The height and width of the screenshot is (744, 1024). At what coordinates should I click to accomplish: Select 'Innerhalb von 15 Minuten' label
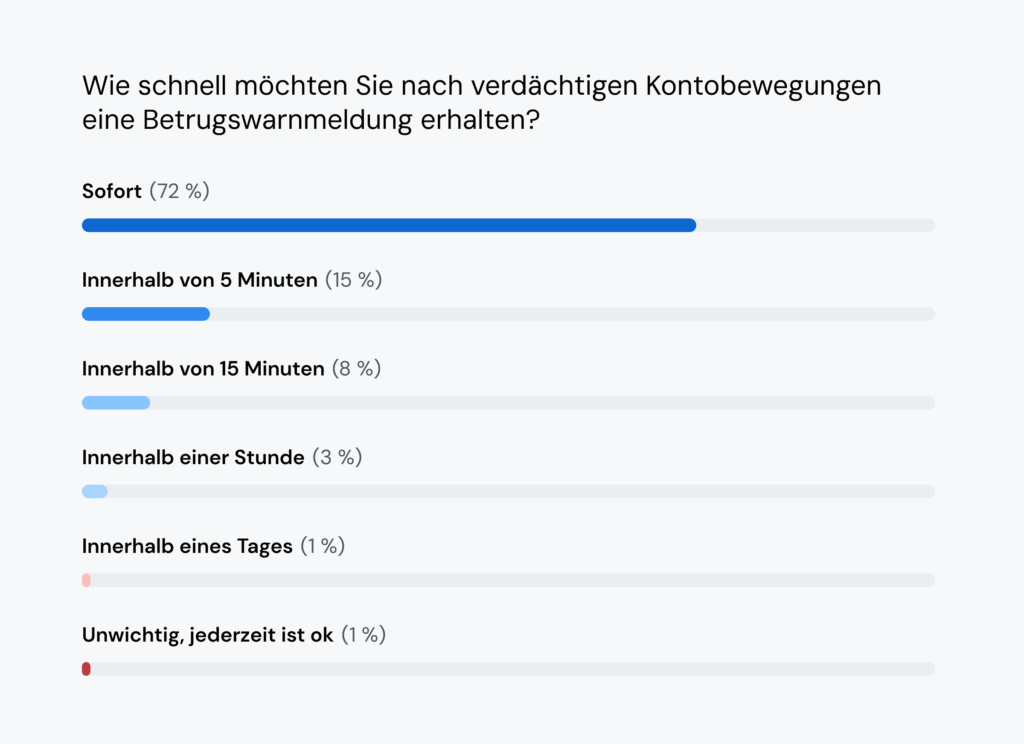click(203, 369)
